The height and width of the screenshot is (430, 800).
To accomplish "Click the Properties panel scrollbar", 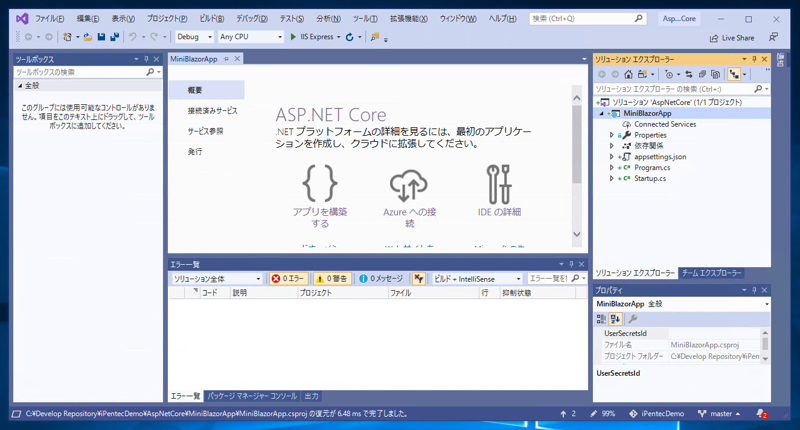I will point(765,345).
